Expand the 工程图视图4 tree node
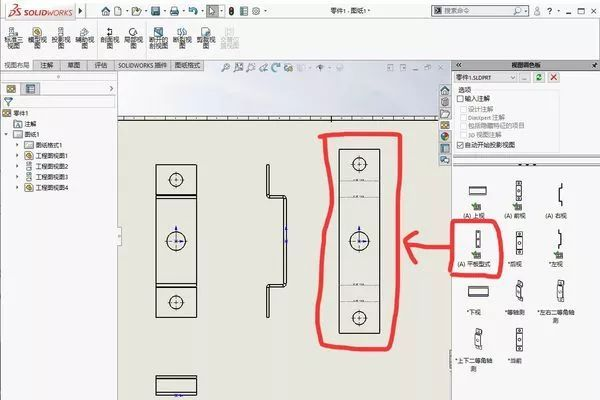 [17, 188]
